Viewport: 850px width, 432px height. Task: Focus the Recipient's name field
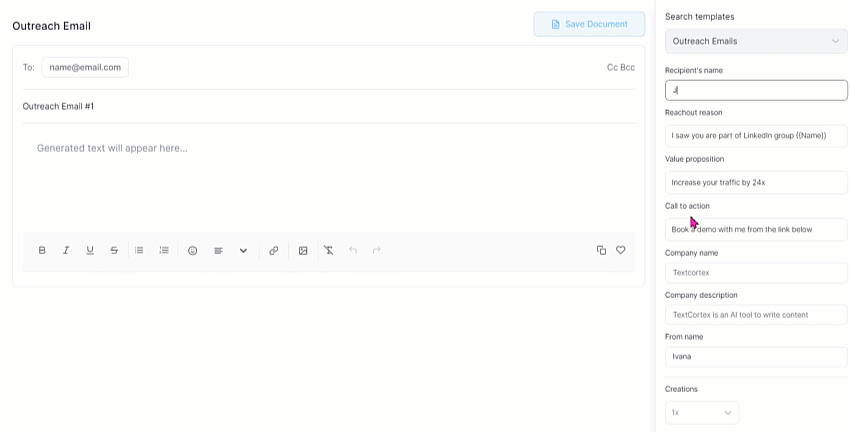pyautogui.click(x=756, y=91)
